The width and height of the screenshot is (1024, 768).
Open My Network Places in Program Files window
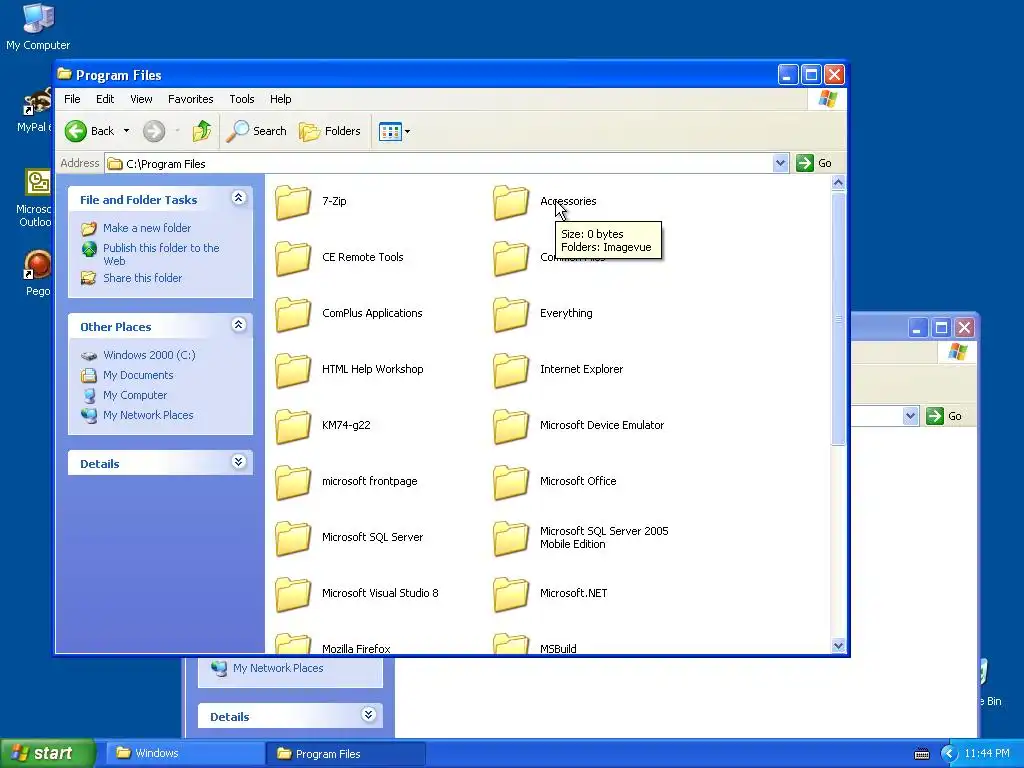point(148,415)
